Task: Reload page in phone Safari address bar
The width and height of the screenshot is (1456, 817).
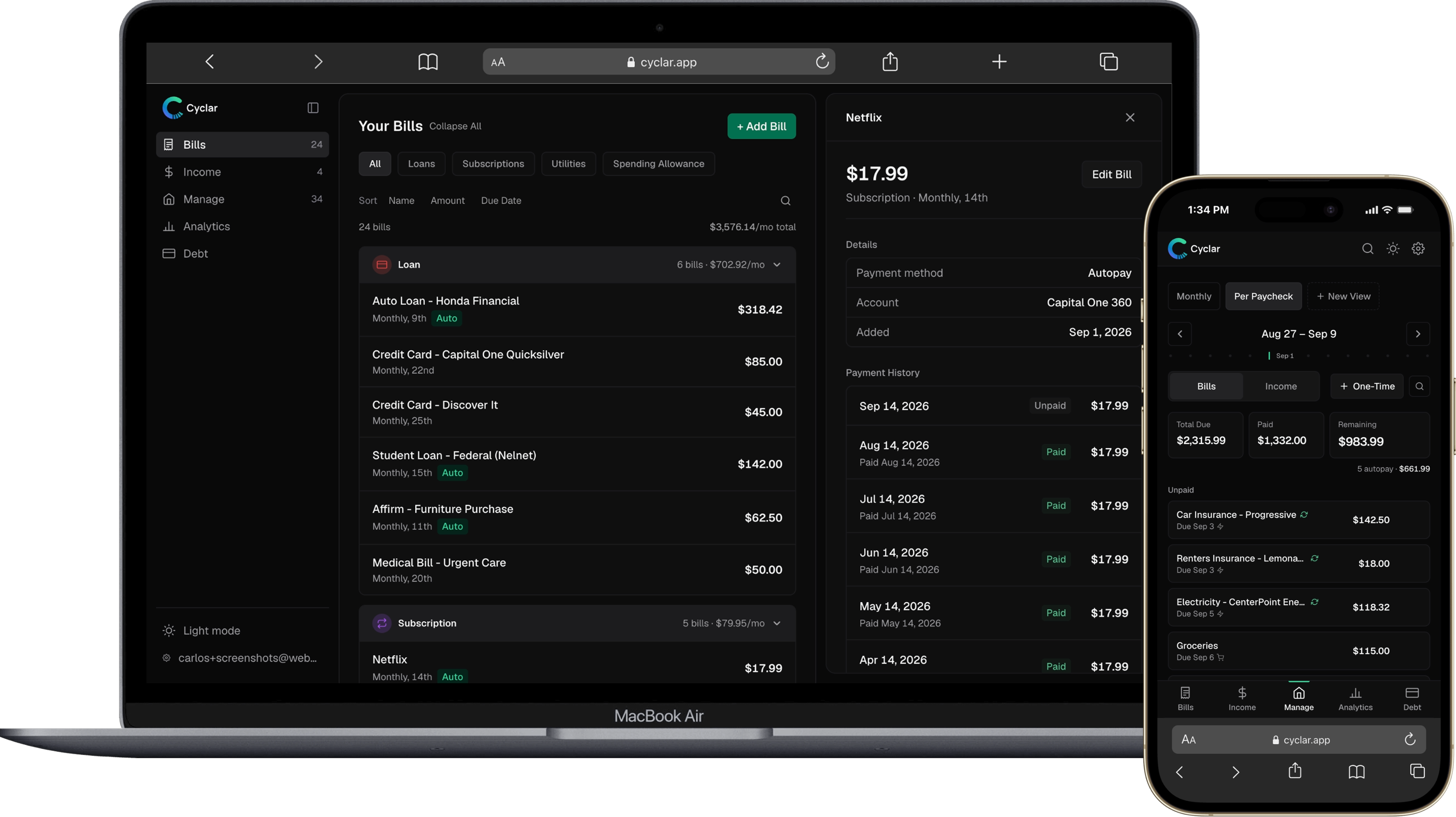Action: 1410,739
